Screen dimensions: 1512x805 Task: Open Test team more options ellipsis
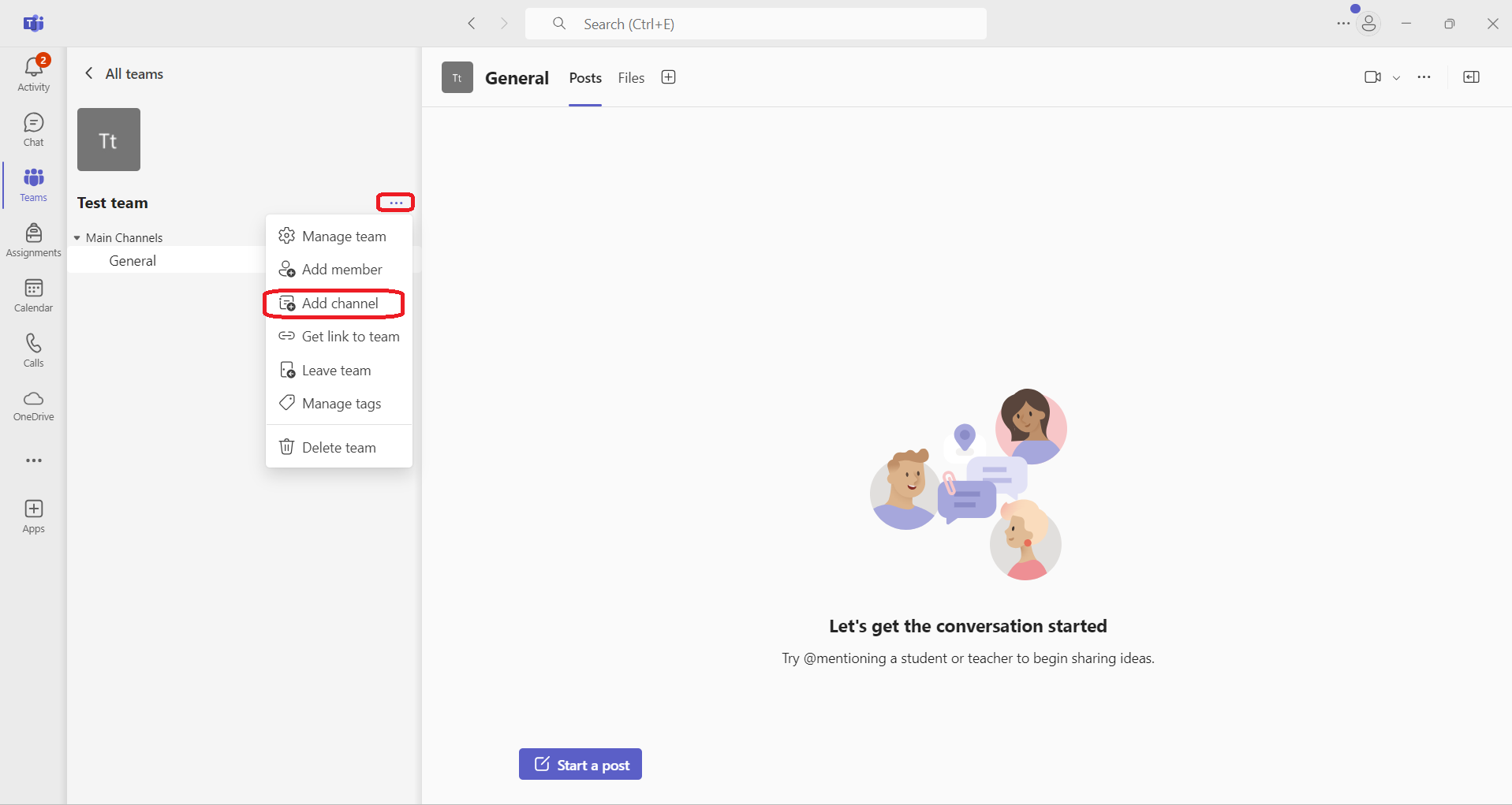pos(396,203)
